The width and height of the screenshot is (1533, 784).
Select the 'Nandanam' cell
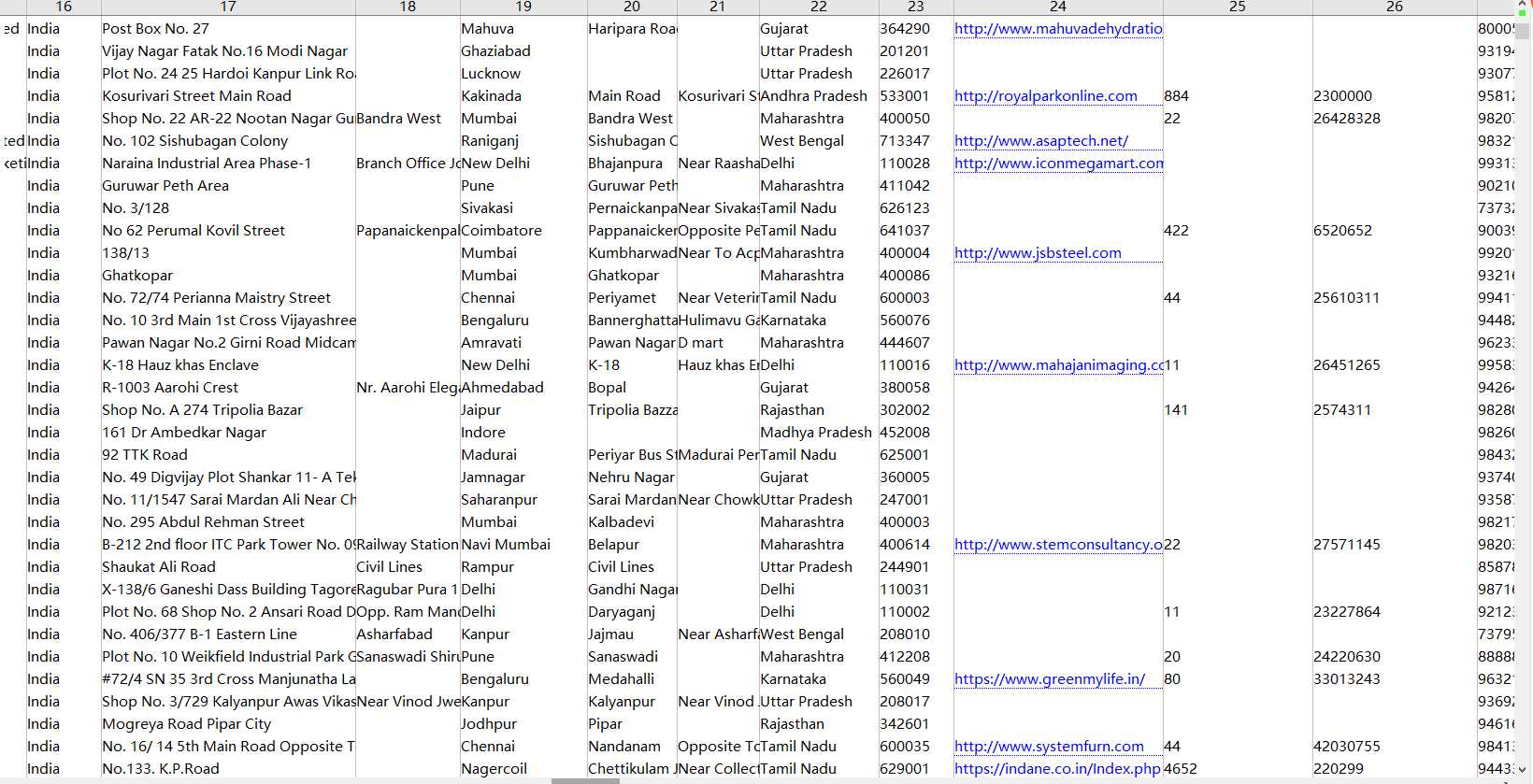click(632, 747)
